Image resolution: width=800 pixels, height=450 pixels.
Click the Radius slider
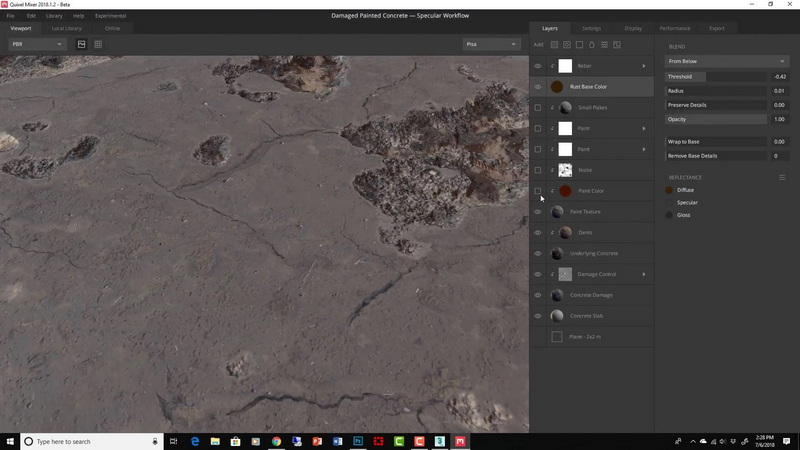click(x=716, y=91)
